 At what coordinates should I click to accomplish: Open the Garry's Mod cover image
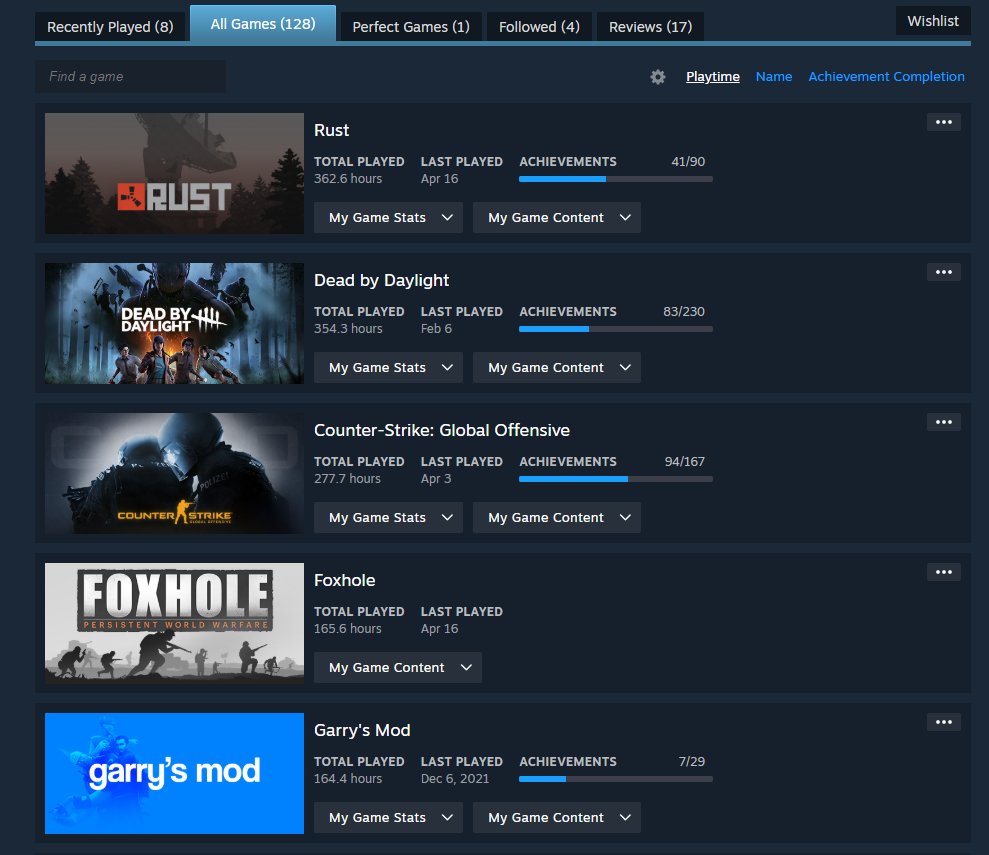174,774
